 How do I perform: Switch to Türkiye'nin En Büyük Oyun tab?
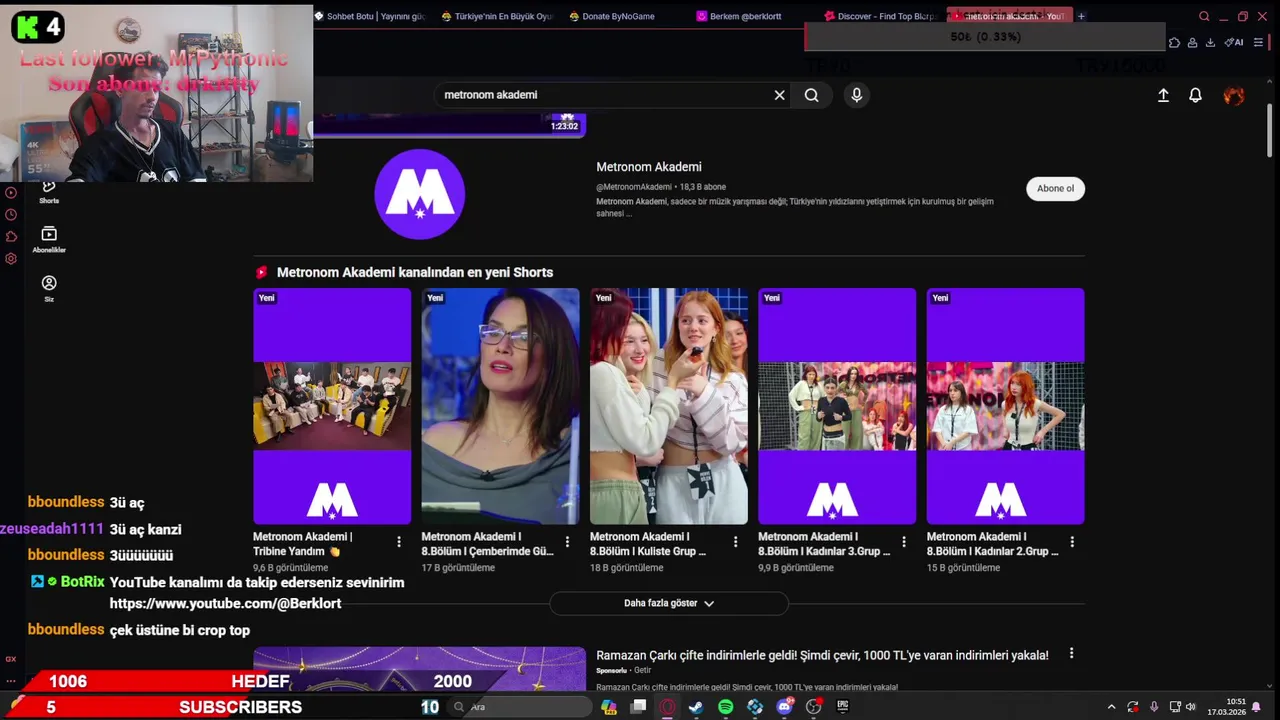tap(497, 16)
